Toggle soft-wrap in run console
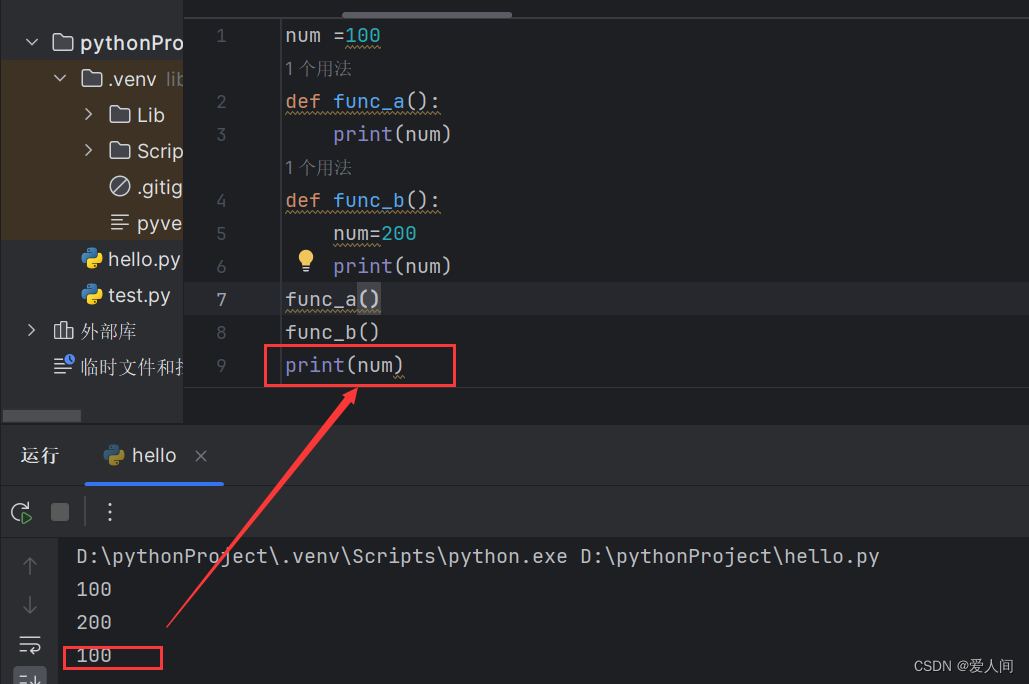Screen dimensions: 1029x684 click(x=30, y=645)
